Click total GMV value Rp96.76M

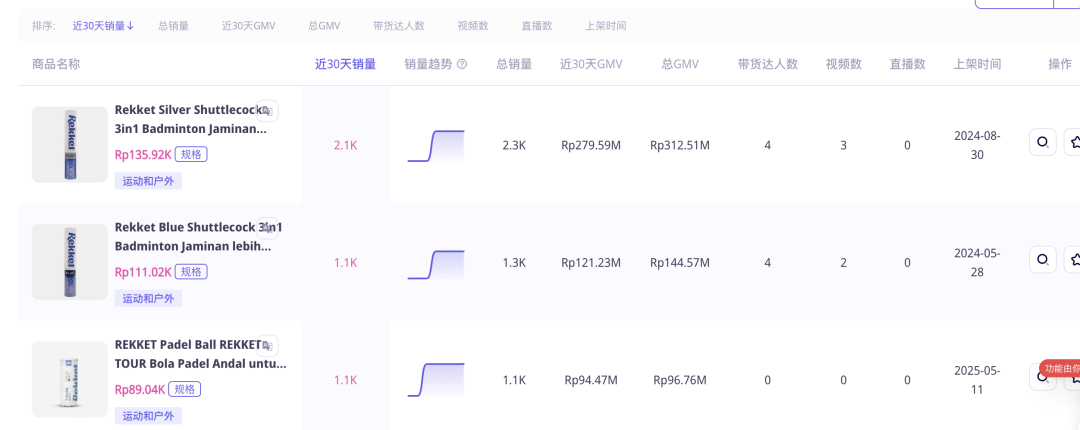pos(680,380)
